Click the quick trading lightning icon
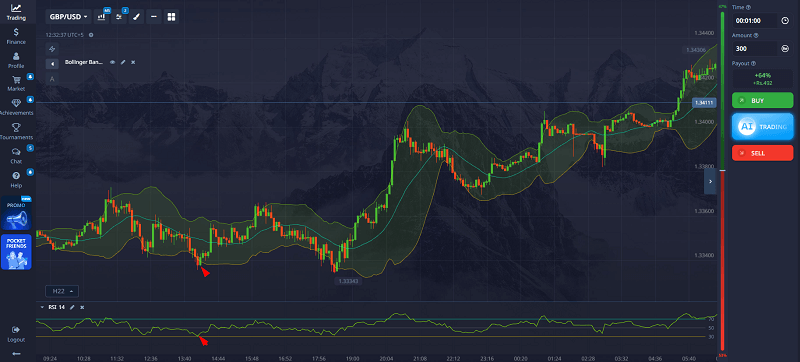800x362 pixels. [52, 49]
